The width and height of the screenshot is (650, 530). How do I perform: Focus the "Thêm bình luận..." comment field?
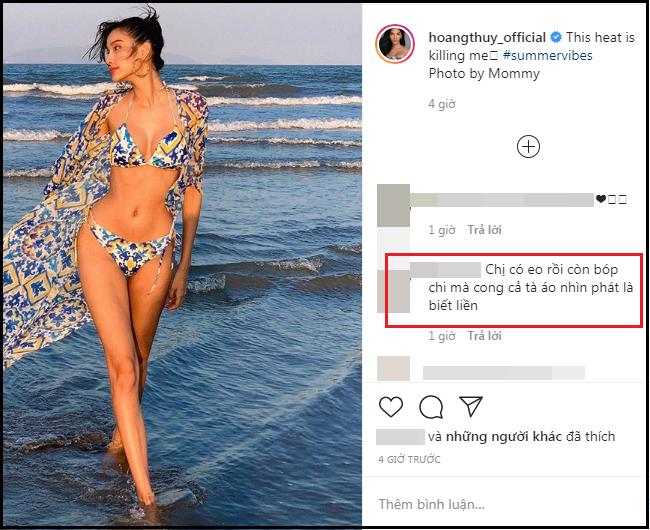point(500,502)
